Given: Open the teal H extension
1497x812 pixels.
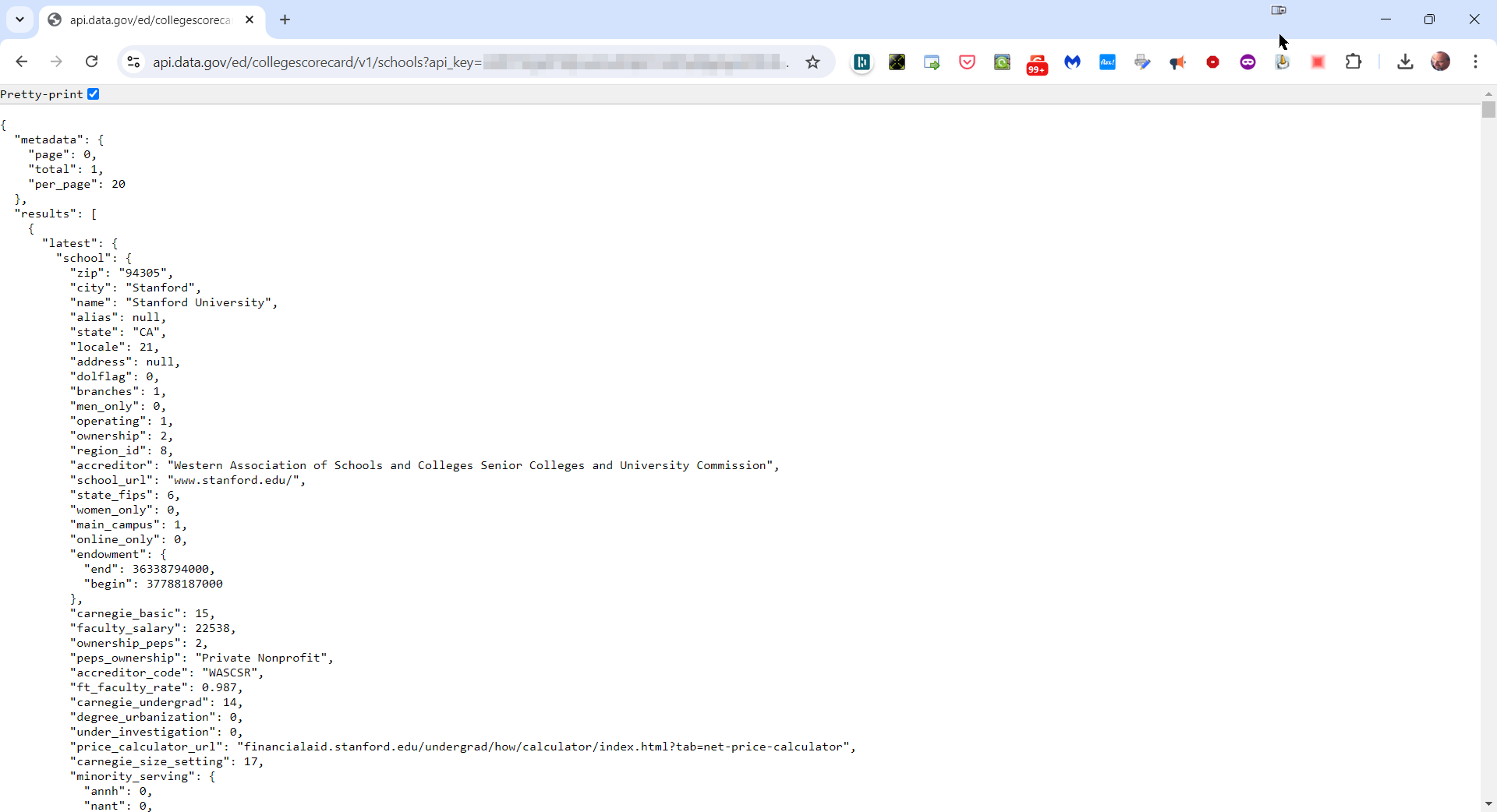Looking at the screenshot, I should (862, 62).
